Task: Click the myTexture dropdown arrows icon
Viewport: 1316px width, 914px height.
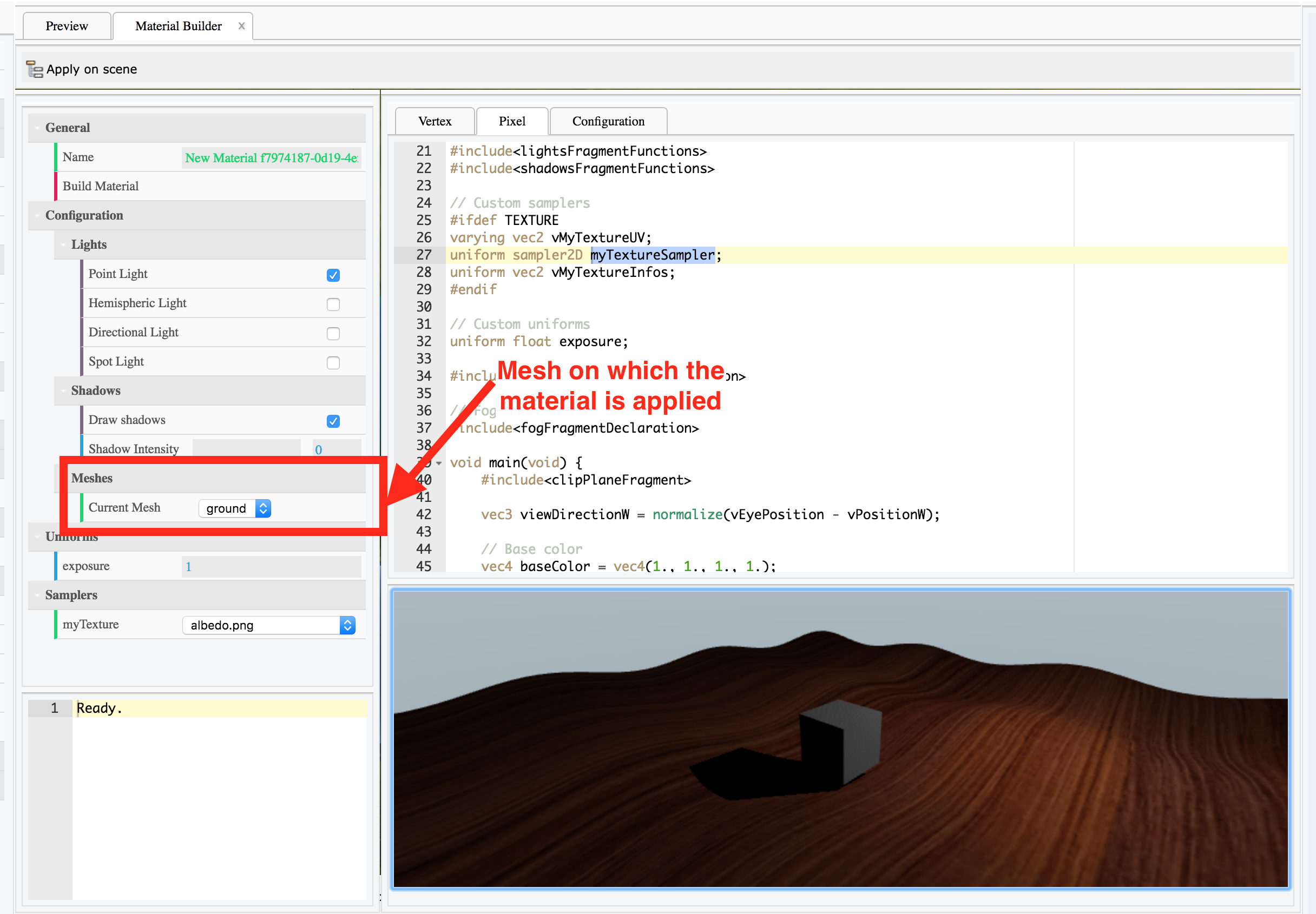Action: tap(347, 625)
